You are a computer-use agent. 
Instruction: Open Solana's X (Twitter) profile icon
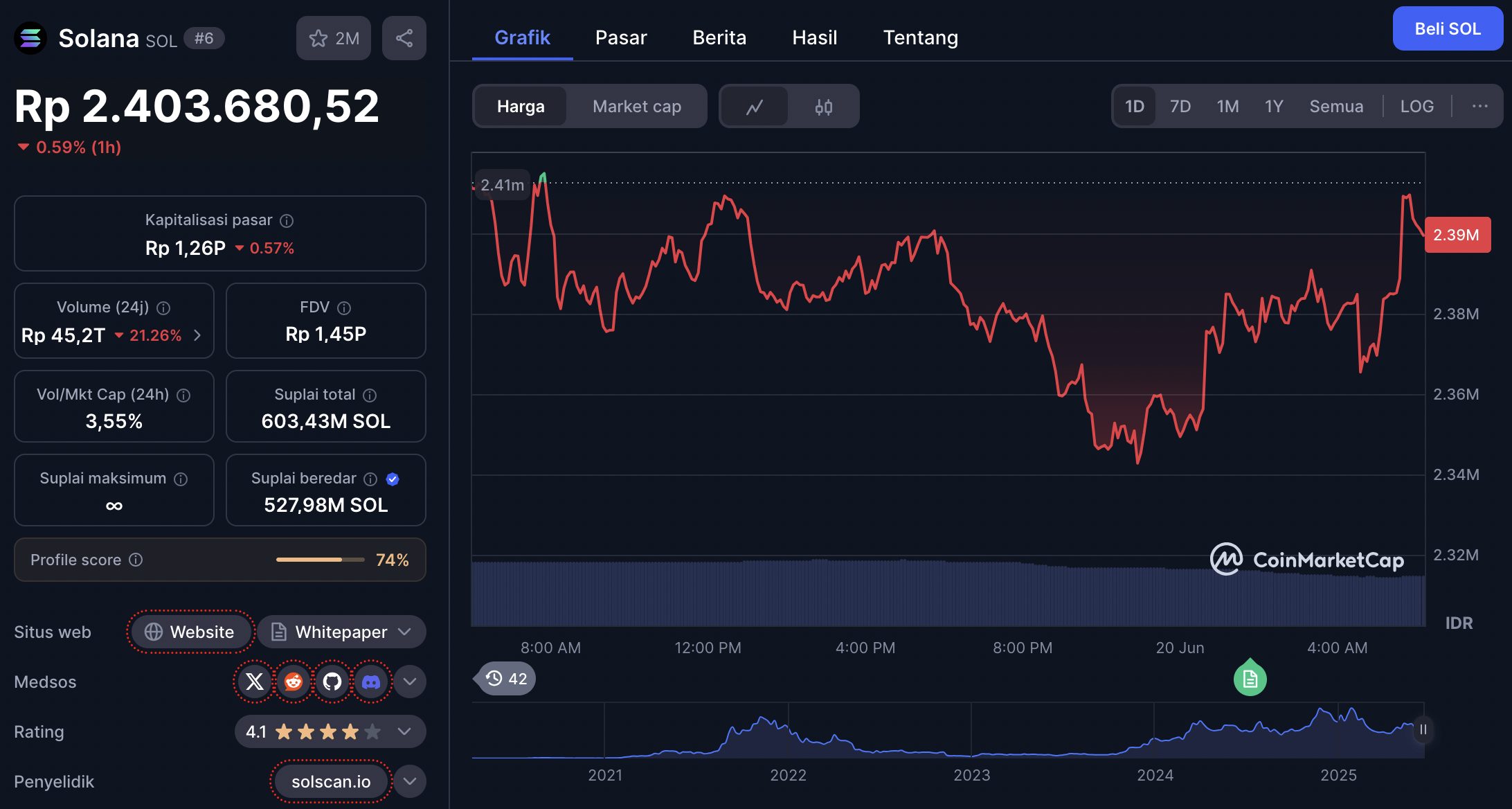pyautogui.click(x=255, y=682)
